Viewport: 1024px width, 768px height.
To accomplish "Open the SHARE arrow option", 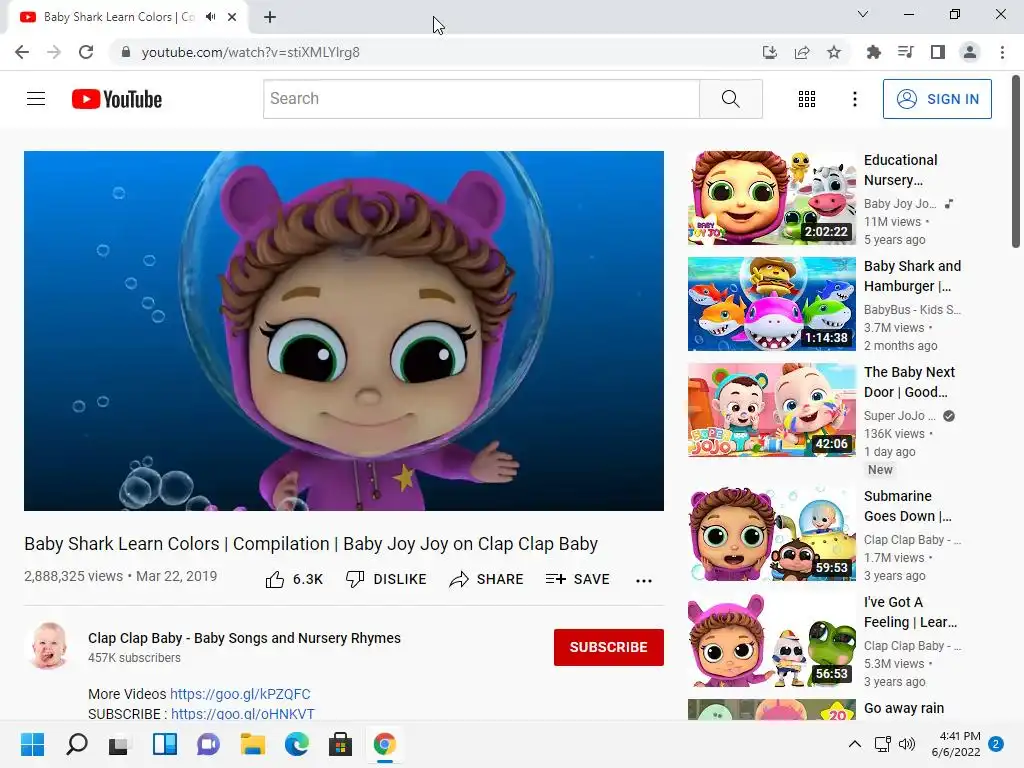I will click(487, 579).
